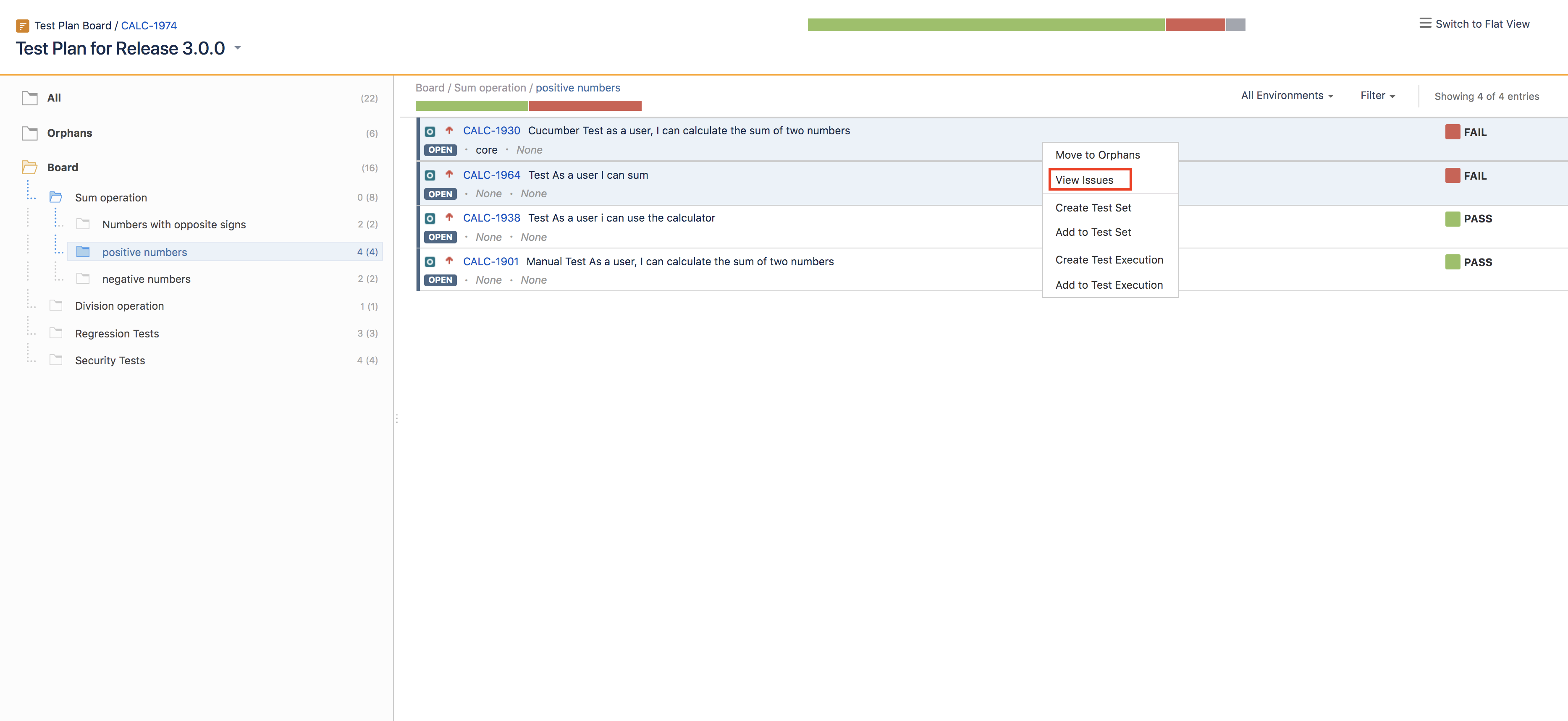Click the overall test plan progress bar

[1026, 24]
